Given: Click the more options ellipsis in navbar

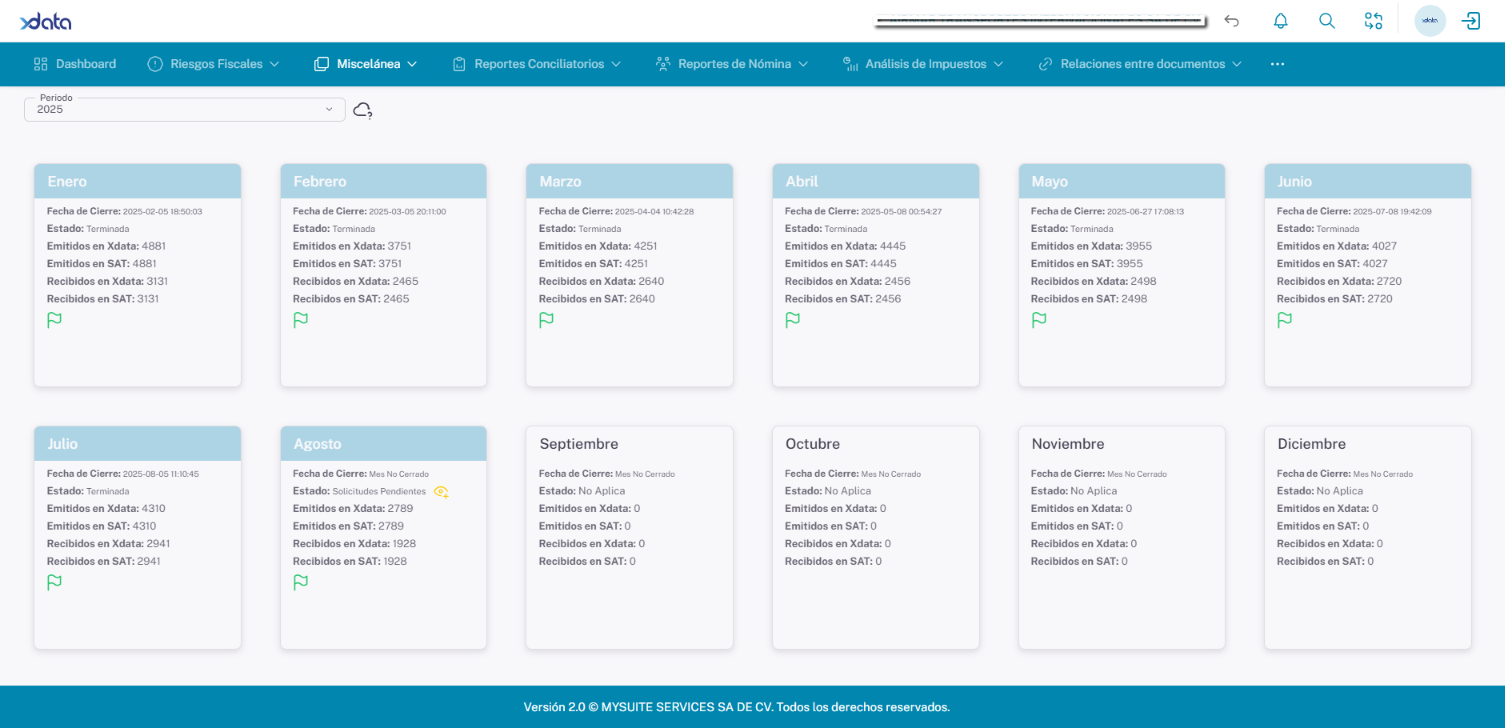Looking at the screenshot, I should point(1276,64).
